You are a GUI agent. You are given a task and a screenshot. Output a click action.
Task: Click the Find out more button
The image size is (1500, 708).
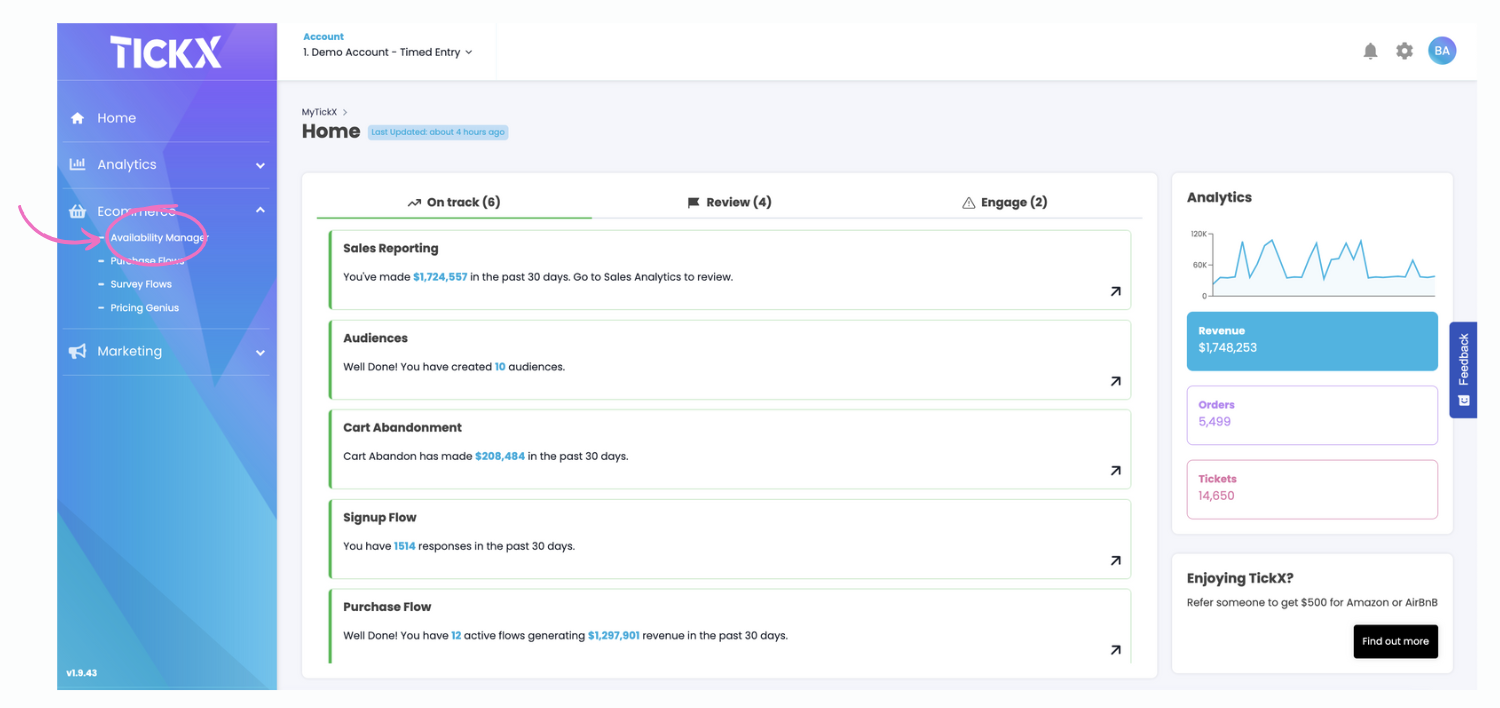[x=1395, y=641]
